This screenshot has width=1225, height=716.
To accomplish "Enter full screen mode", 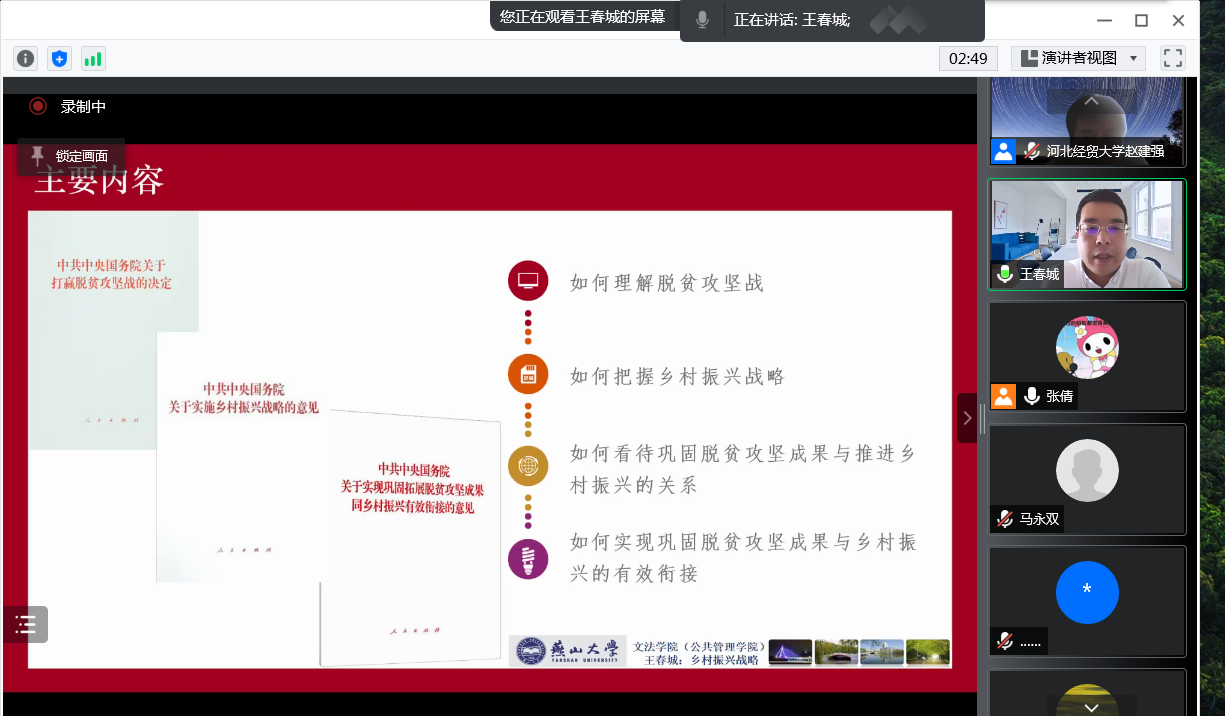I will (1172, 59).
